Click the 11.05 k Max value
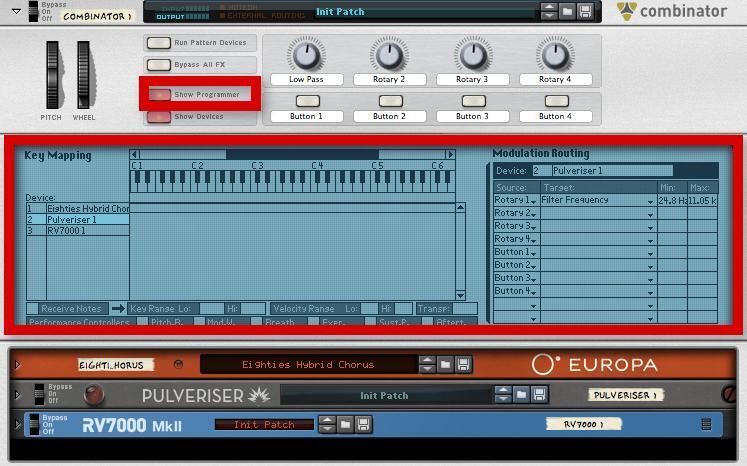 click(x=702, y=201)
